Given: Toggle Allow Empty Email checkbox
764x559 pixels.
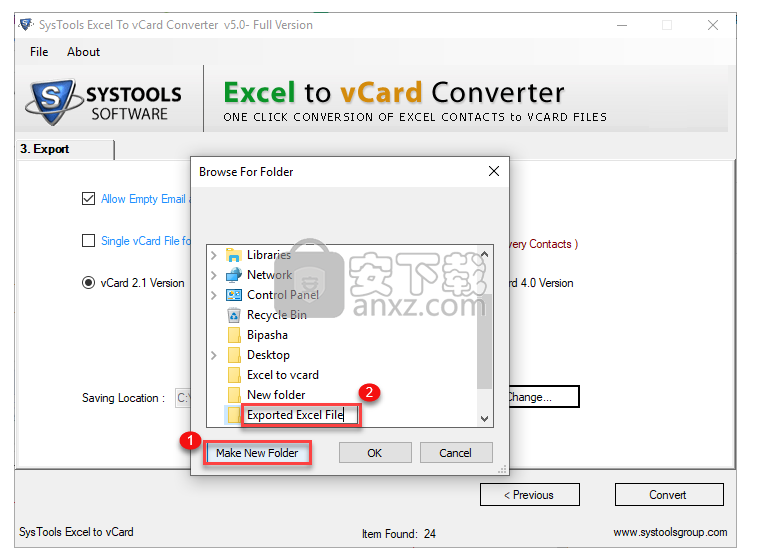Looking at the screenshot, I should pyautogui.click(x=88, y=199).
